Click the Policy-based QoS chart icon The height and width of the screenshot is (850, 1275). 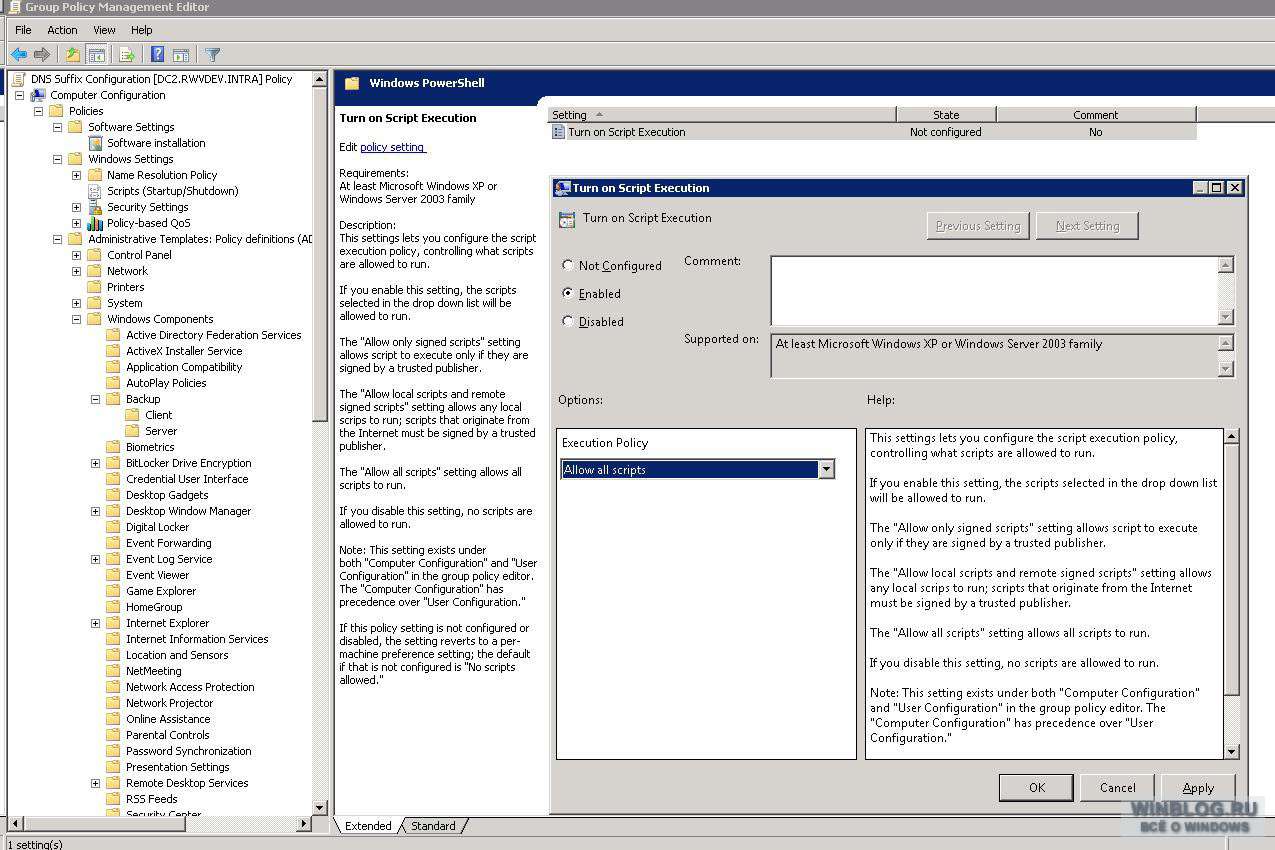96,223
